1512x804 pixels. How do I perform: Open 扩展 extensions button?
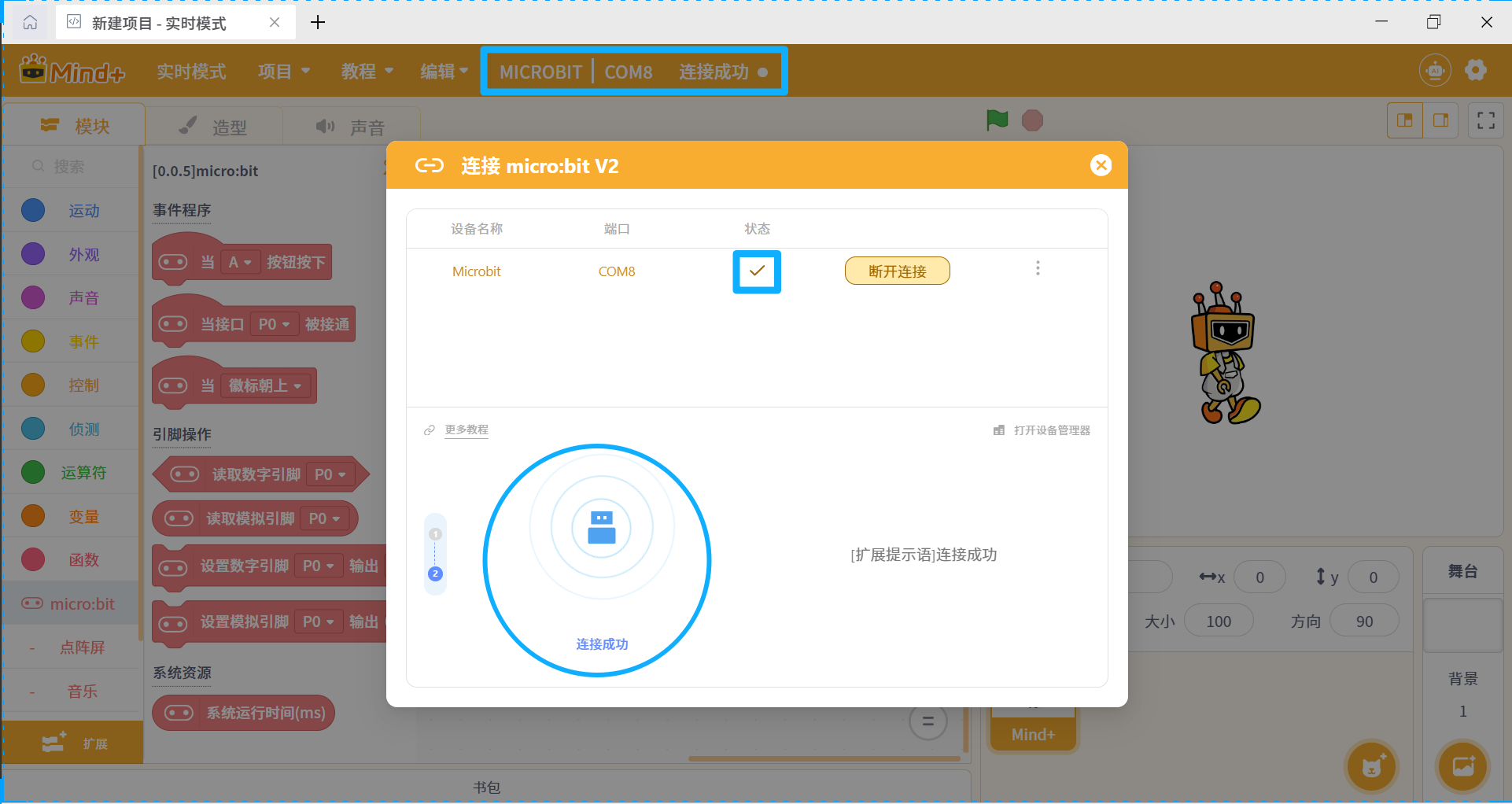pyautogui.click(x=73, y=743)
